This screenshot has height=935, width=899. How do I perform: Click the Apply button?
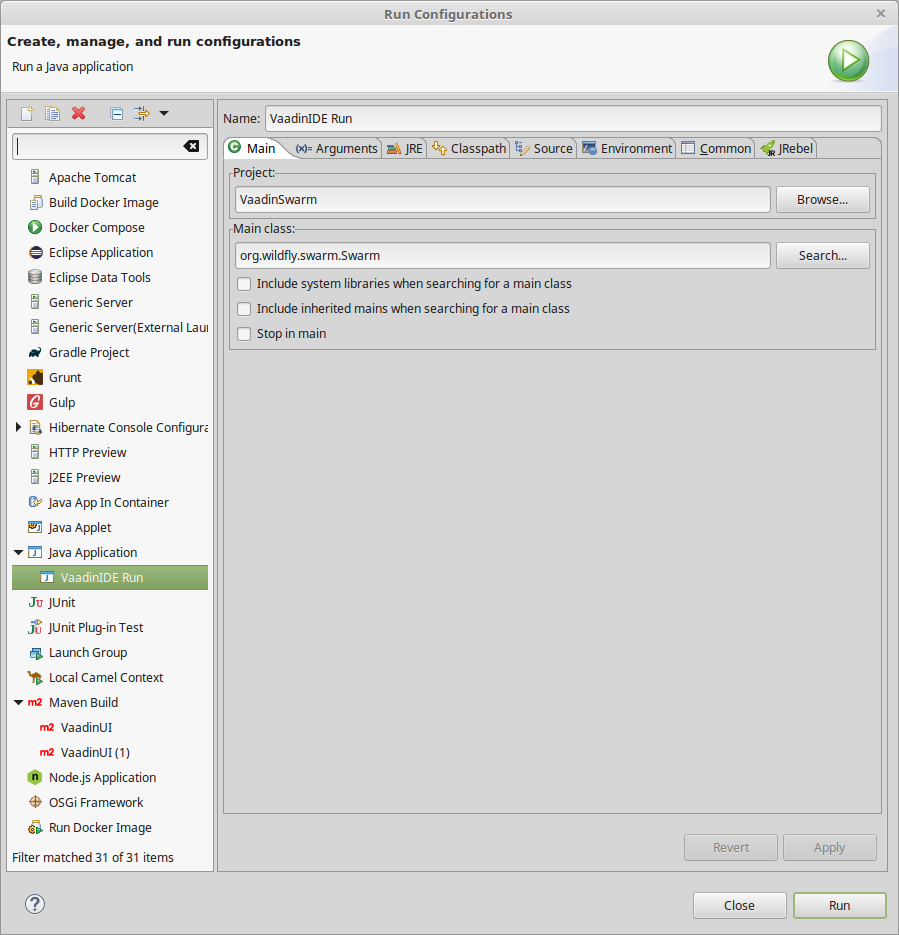(x=829, y=847)
